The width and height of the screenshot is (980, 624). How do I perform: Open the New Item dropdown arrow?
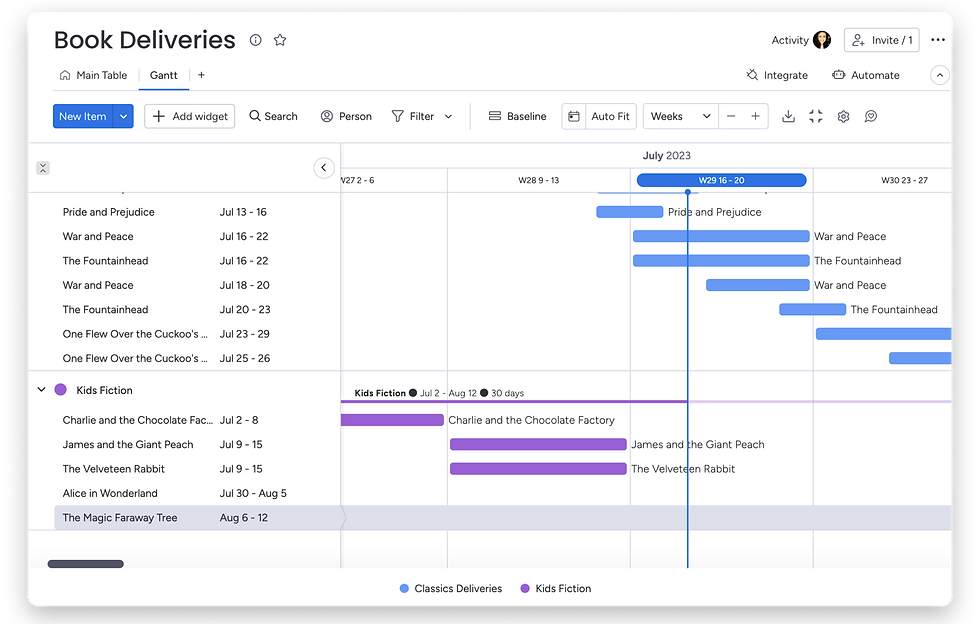[124, 116]
